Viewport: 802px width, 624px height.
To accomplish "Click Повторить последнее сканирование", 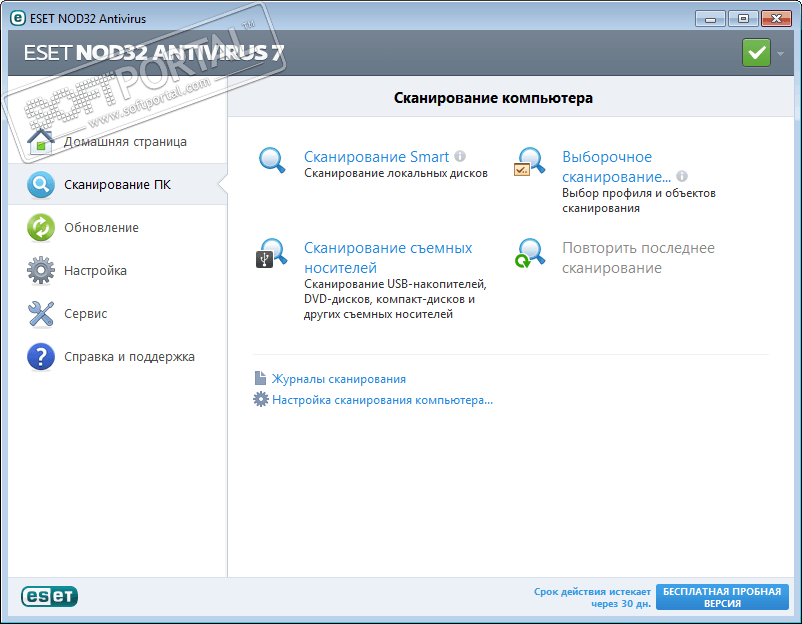I will click(x=638, y=258).
